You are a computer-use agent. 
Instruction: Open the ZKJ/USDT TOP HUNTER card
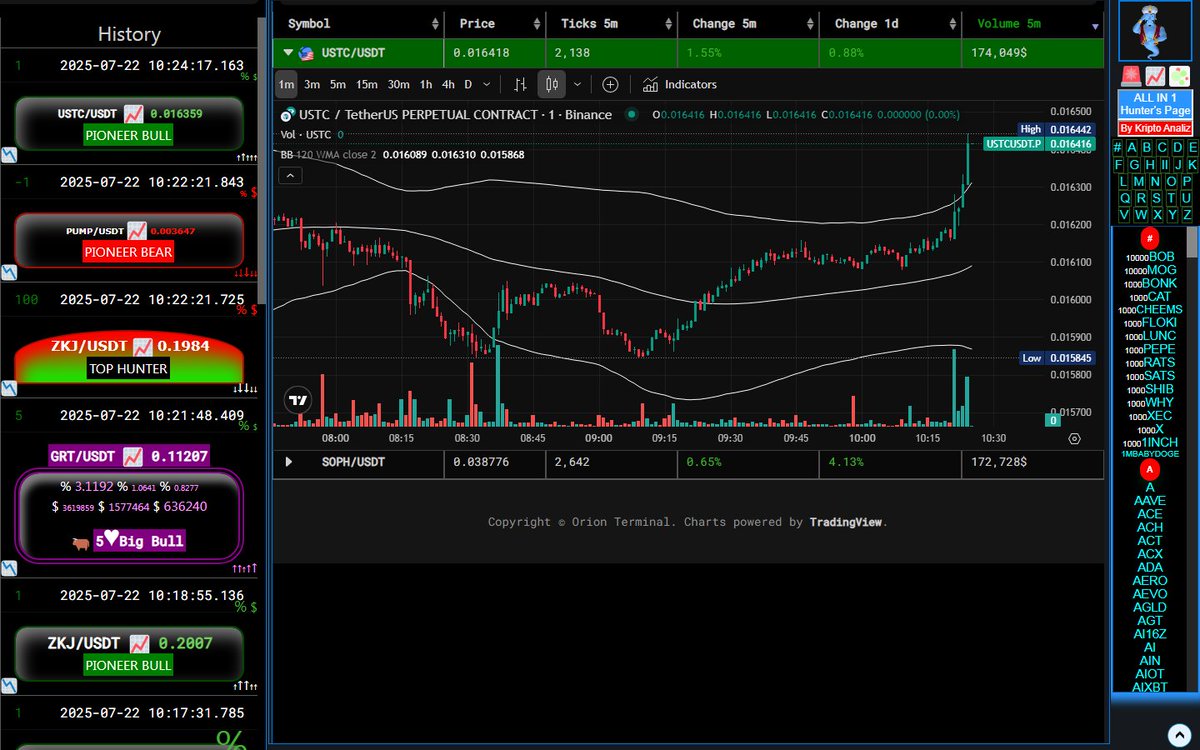click(x=129, y=357)
